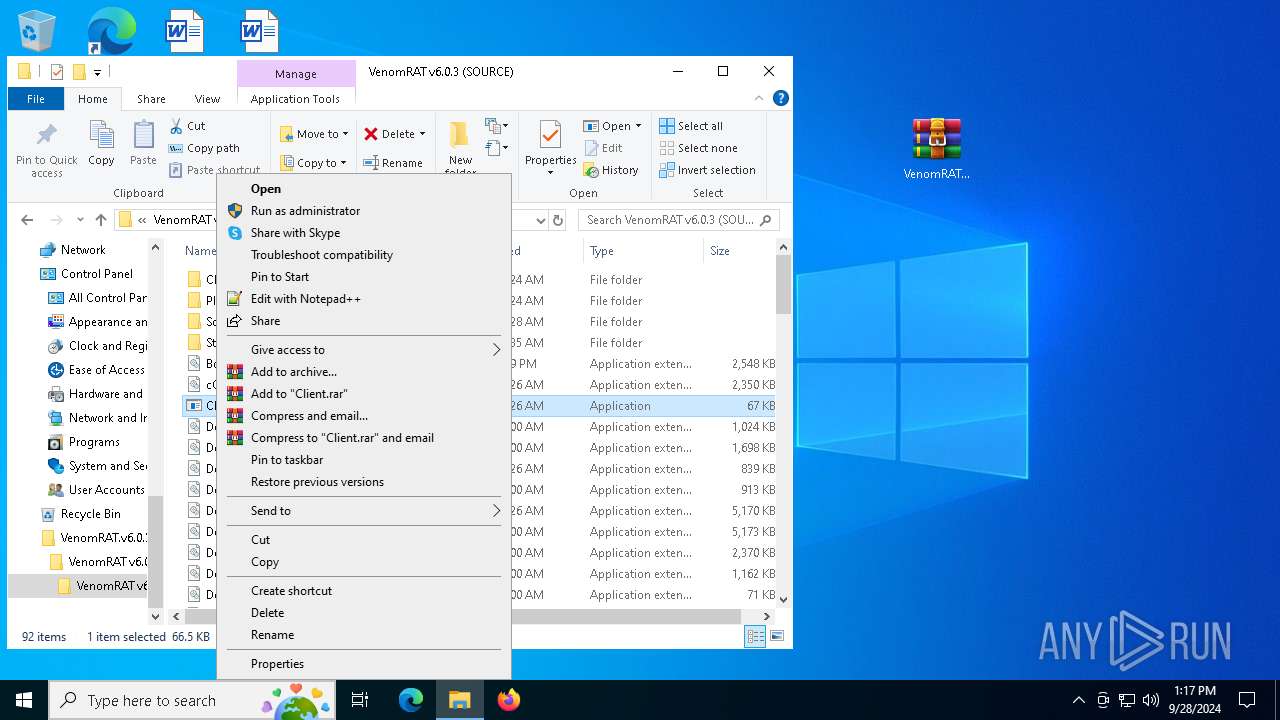Click the Rename ribbon button
Viewport: 1280px width, 720px height.
[x=393, y=163]
